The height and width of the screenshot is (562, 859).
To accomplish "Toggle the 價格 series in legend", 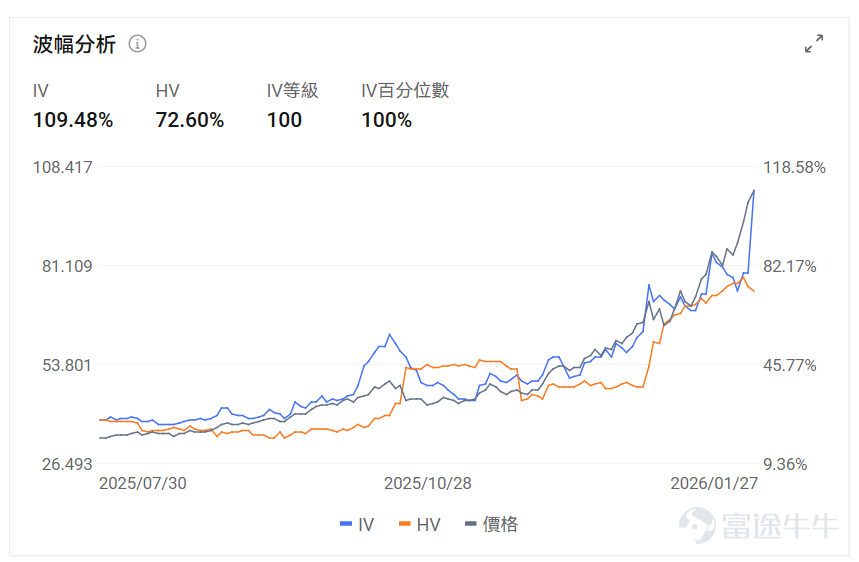I will tap(491, 524).
